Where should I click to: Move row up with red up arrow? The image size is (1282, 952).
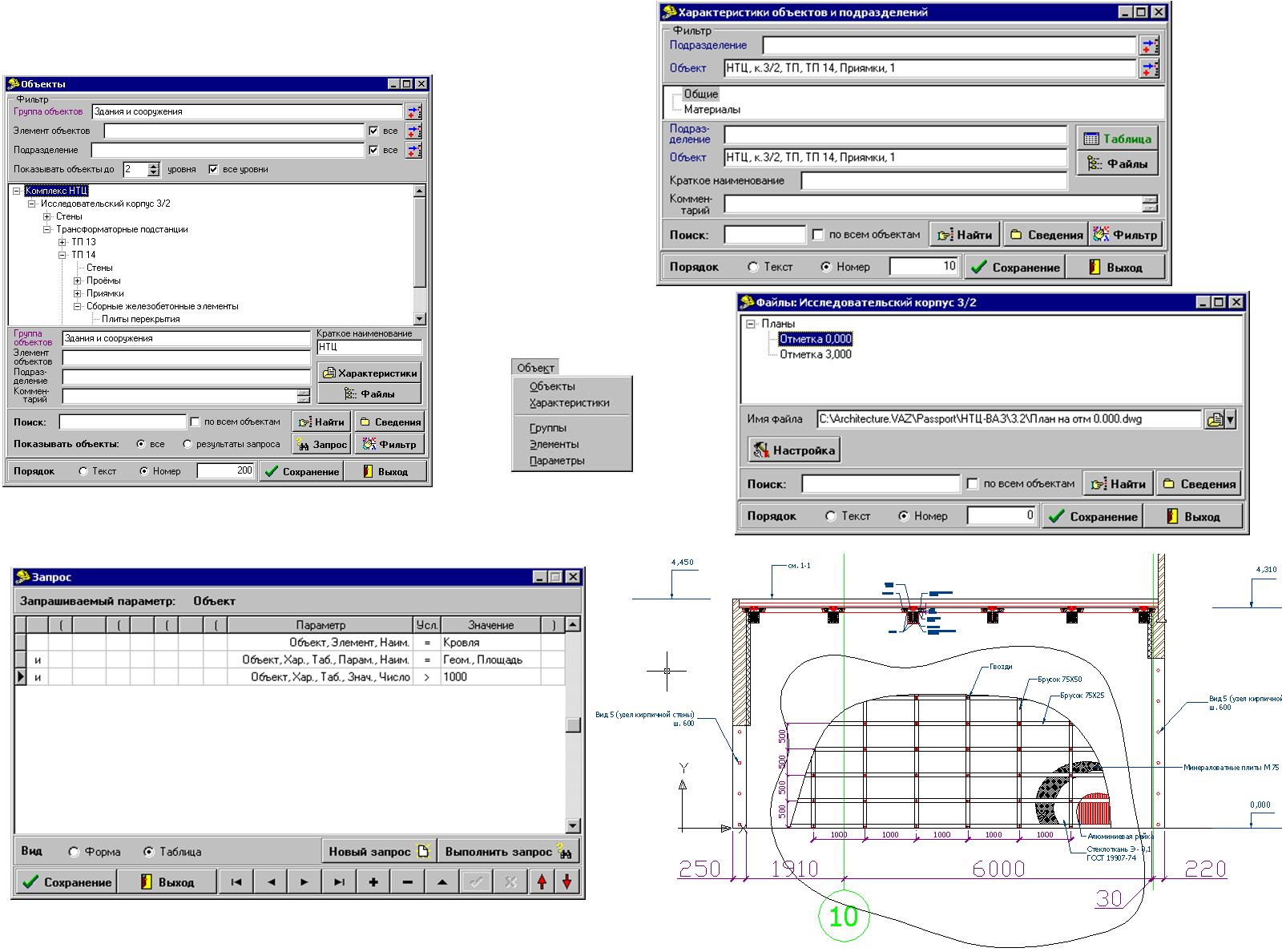542,882
